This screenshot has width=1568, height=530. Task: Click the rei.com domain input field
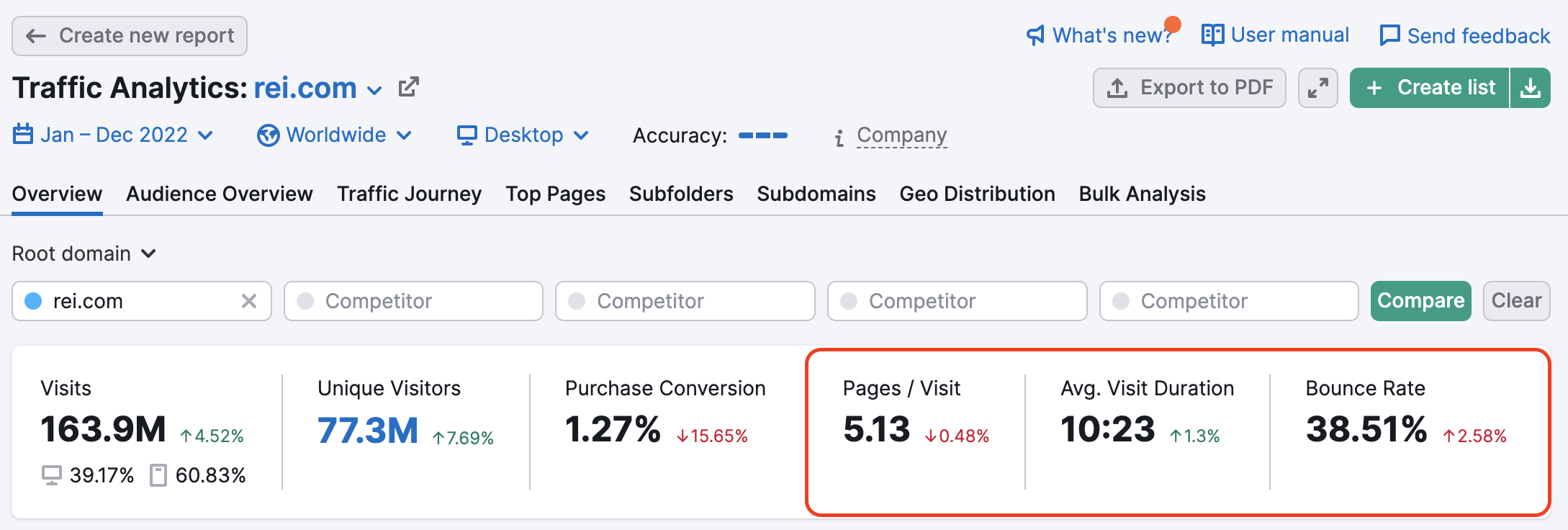[x=142, y=301]
